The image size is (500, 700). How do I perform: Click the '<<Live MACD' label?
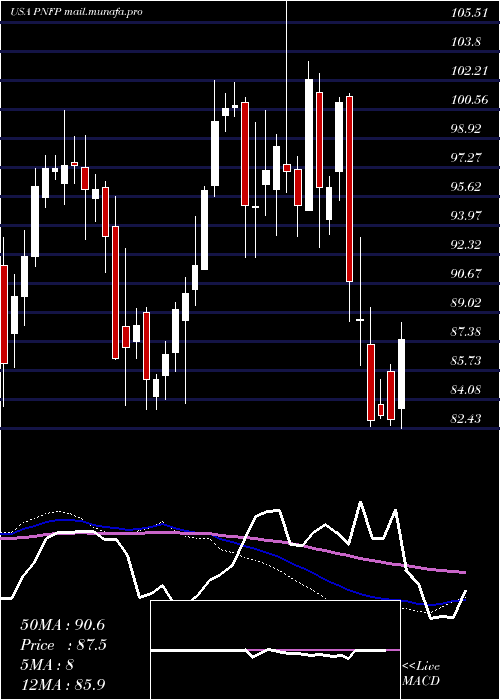tap(421, 674)
